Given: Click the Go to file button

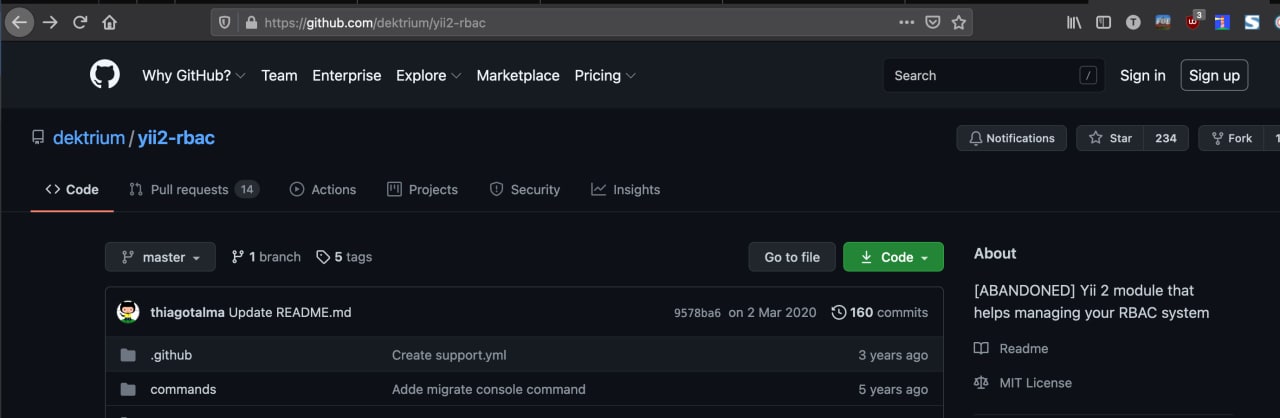Looking at the screenshot, I should (x=792, y=257).
